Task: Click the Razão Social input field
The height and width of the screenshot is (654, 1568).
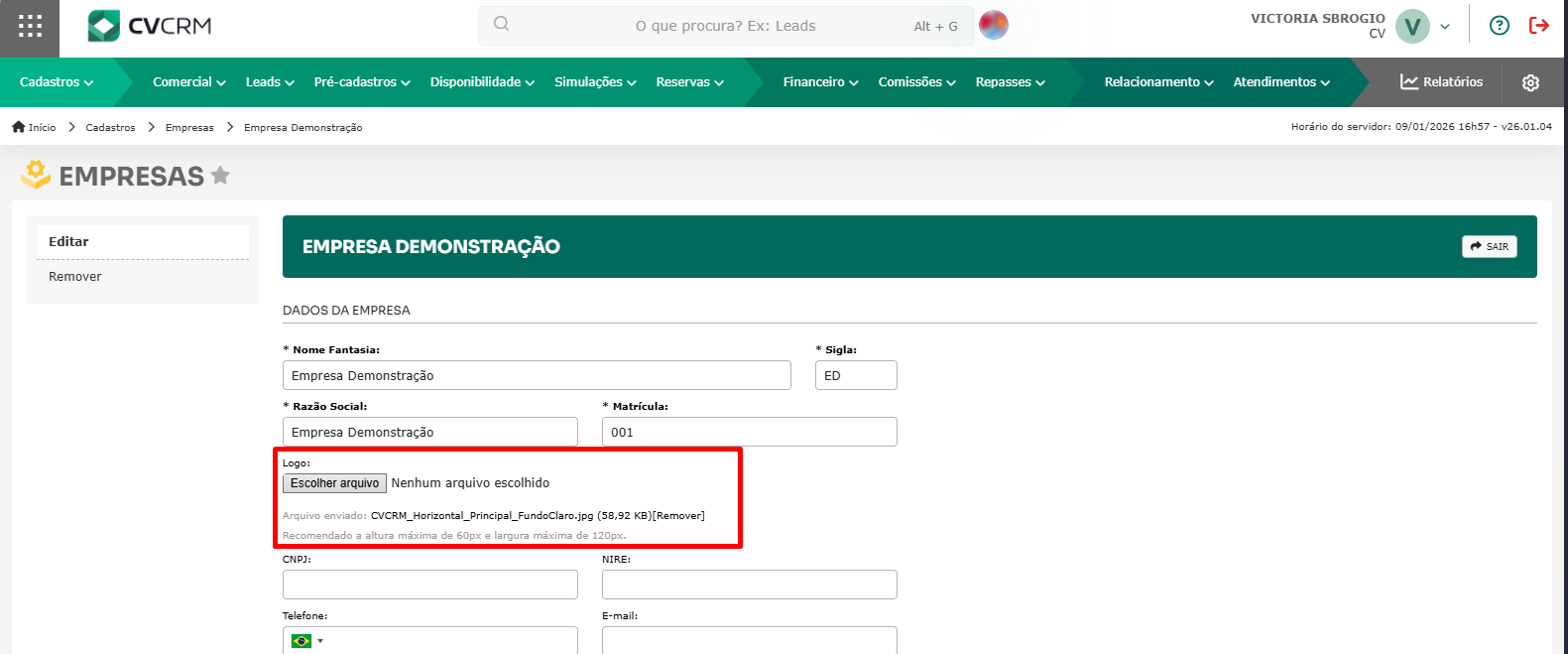Action: pos(430,432)
